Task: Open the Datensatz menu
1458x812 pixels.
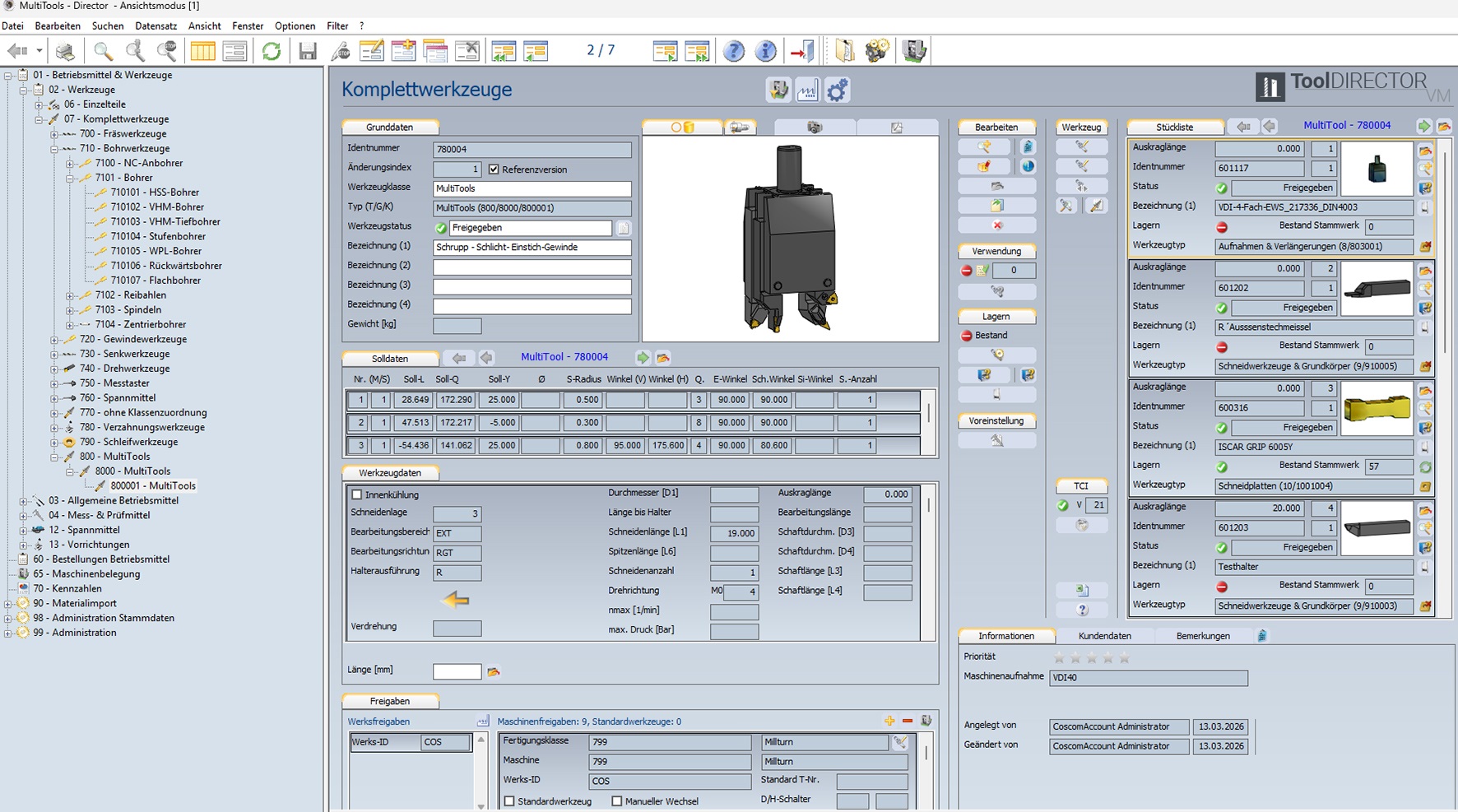Action: pyautogui.click(x=156, y=26)
